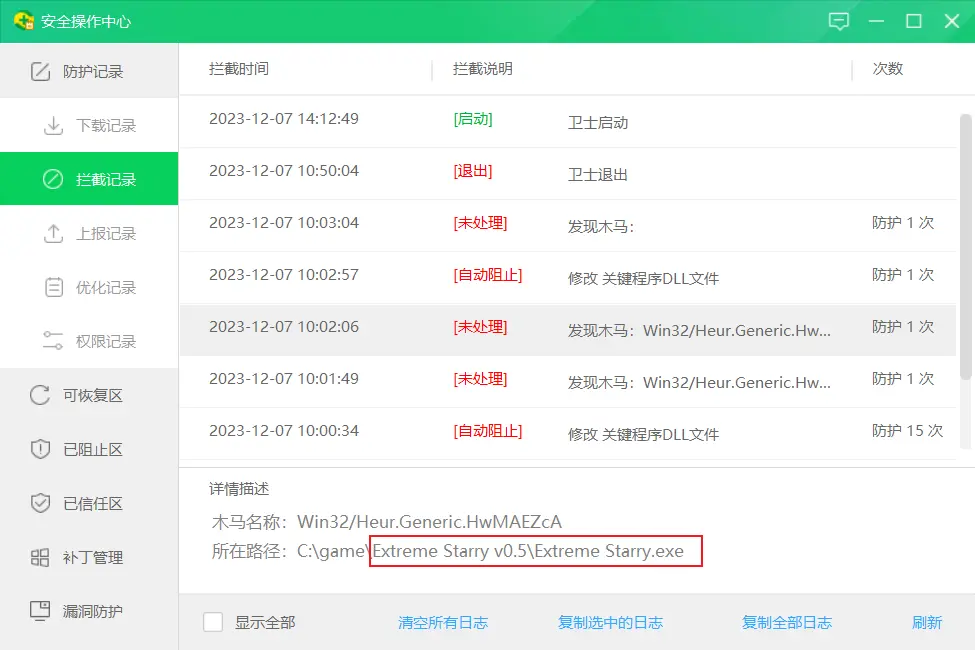Click the 权限记录 sliders icon
Screen dimensions: 975x650
(53, 341)
